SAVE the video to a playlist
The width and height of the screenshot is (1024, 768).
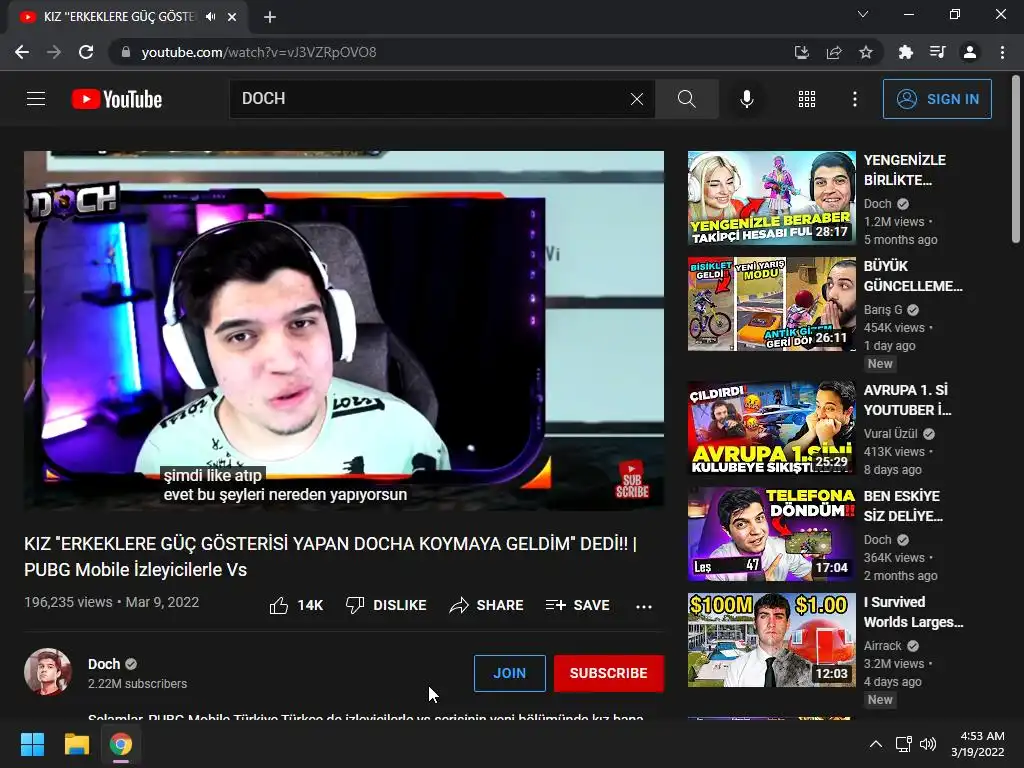coord(577,605)
